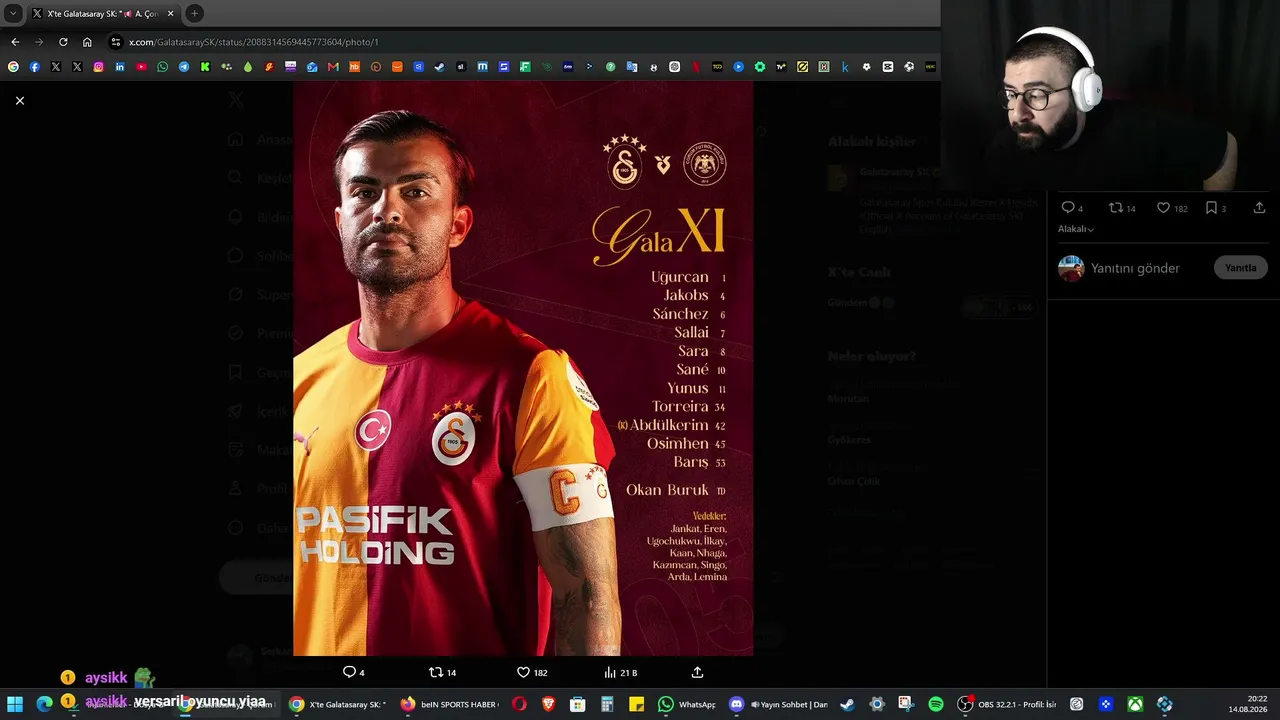This screenshot has height=720, width=1280.
Task: Open the tab search dropdown
Action: click(13, 14)
